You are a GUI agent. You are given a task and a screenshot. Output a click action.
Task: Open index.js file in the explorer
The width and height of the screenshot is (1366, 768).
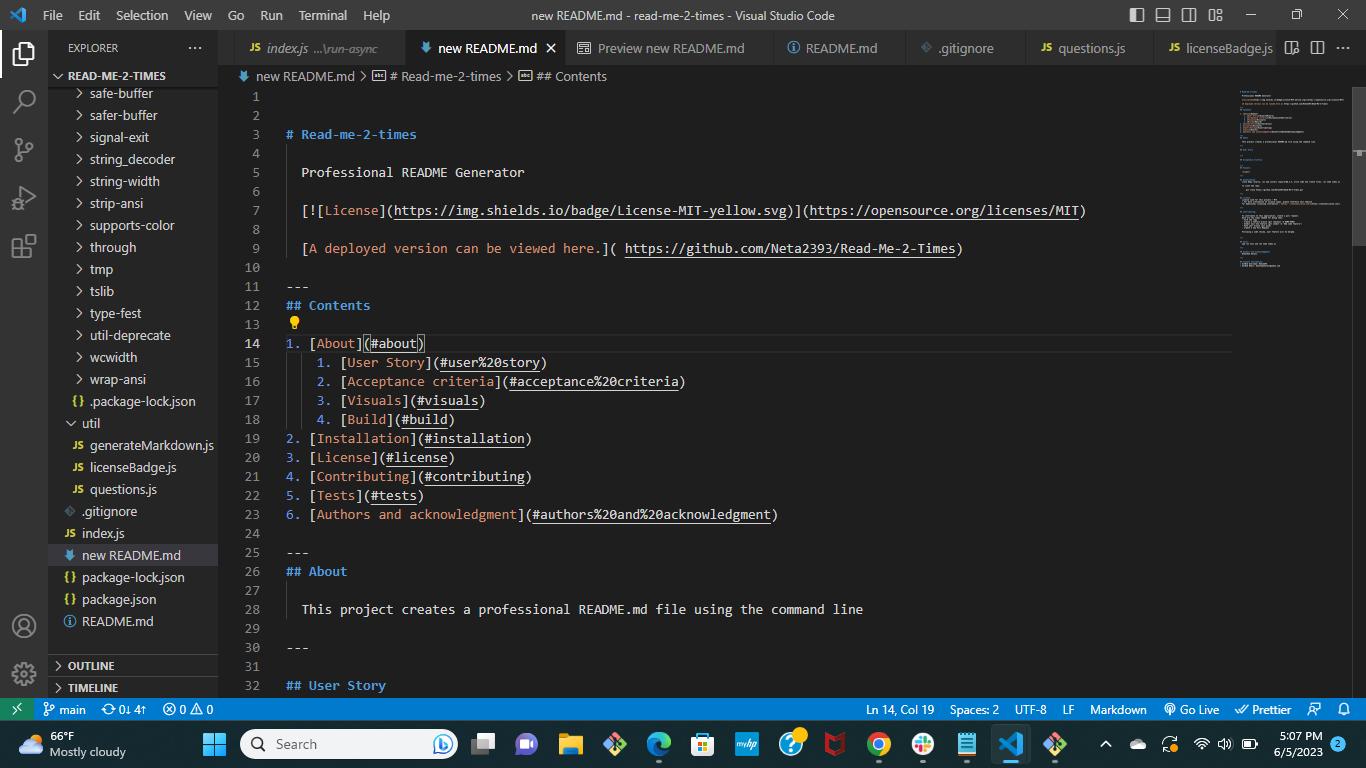click(133, 533)
